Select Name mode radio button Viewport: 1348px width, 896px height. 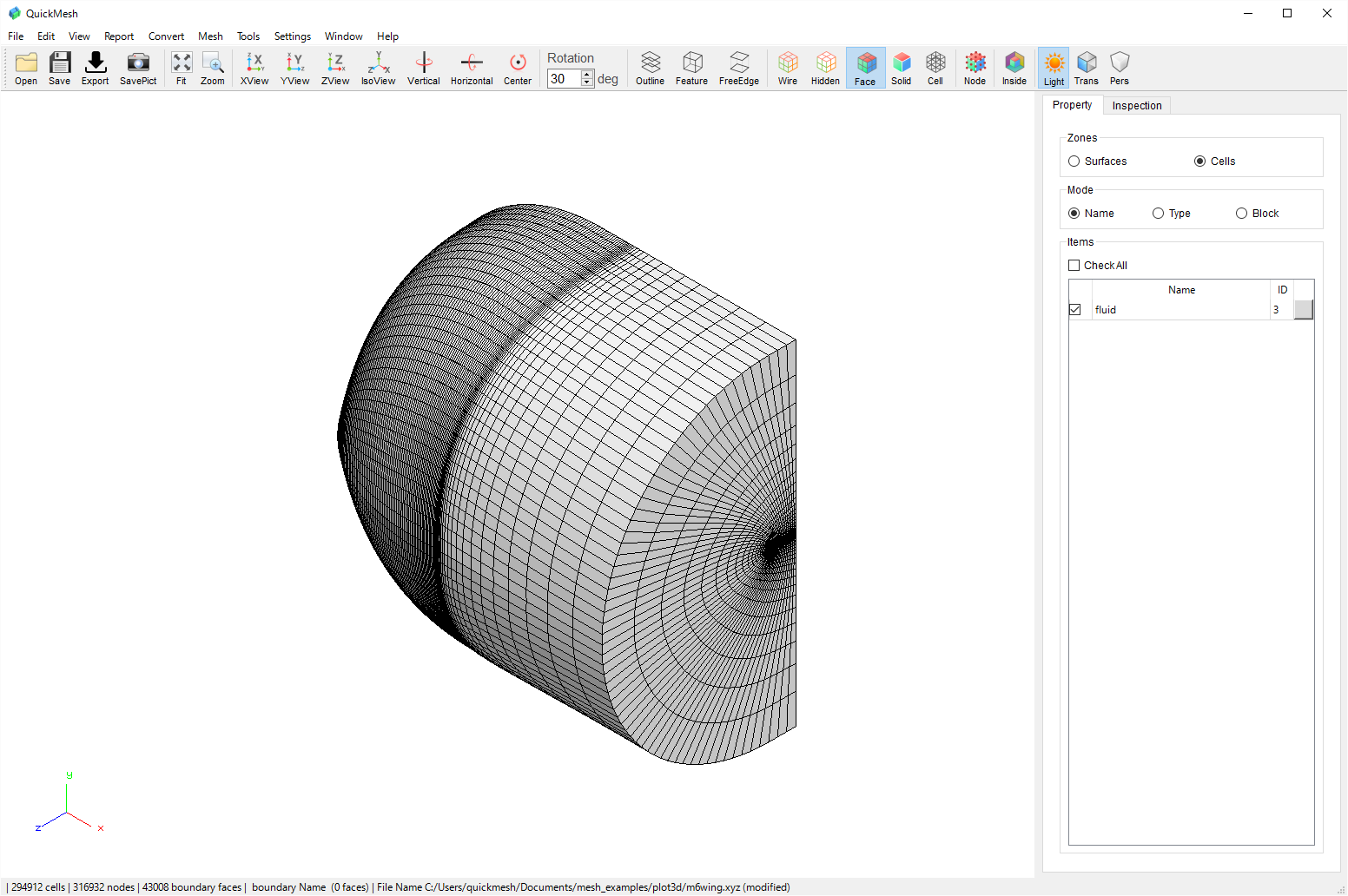click(1074, 214)
